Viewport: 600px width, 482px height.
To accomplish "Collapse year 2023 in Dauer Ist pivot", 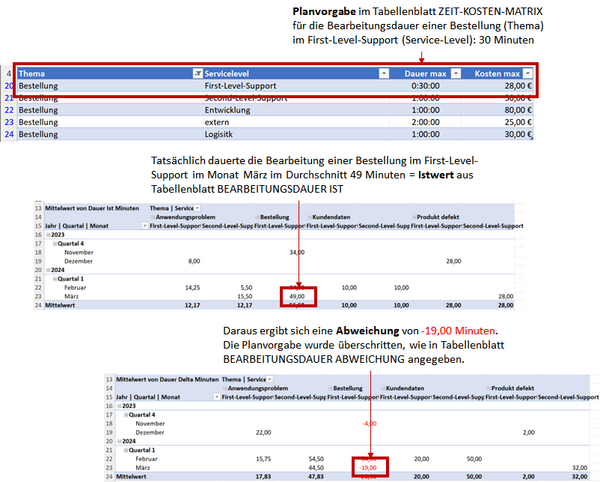I will [x=48, y=234].
